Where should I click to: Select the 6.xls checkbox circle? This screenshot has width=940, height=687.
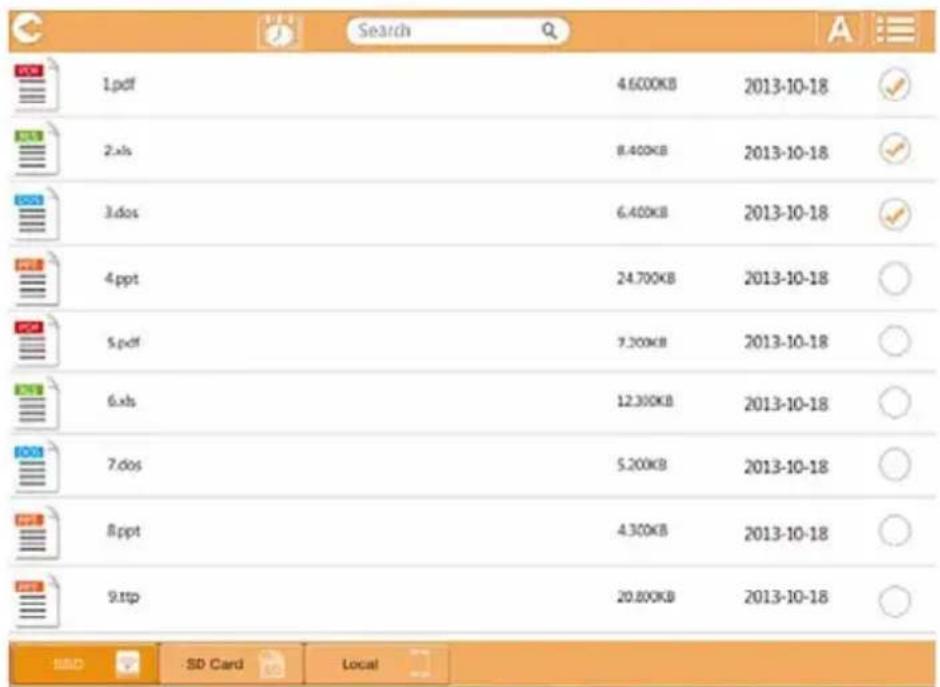[x=894, y=402]
